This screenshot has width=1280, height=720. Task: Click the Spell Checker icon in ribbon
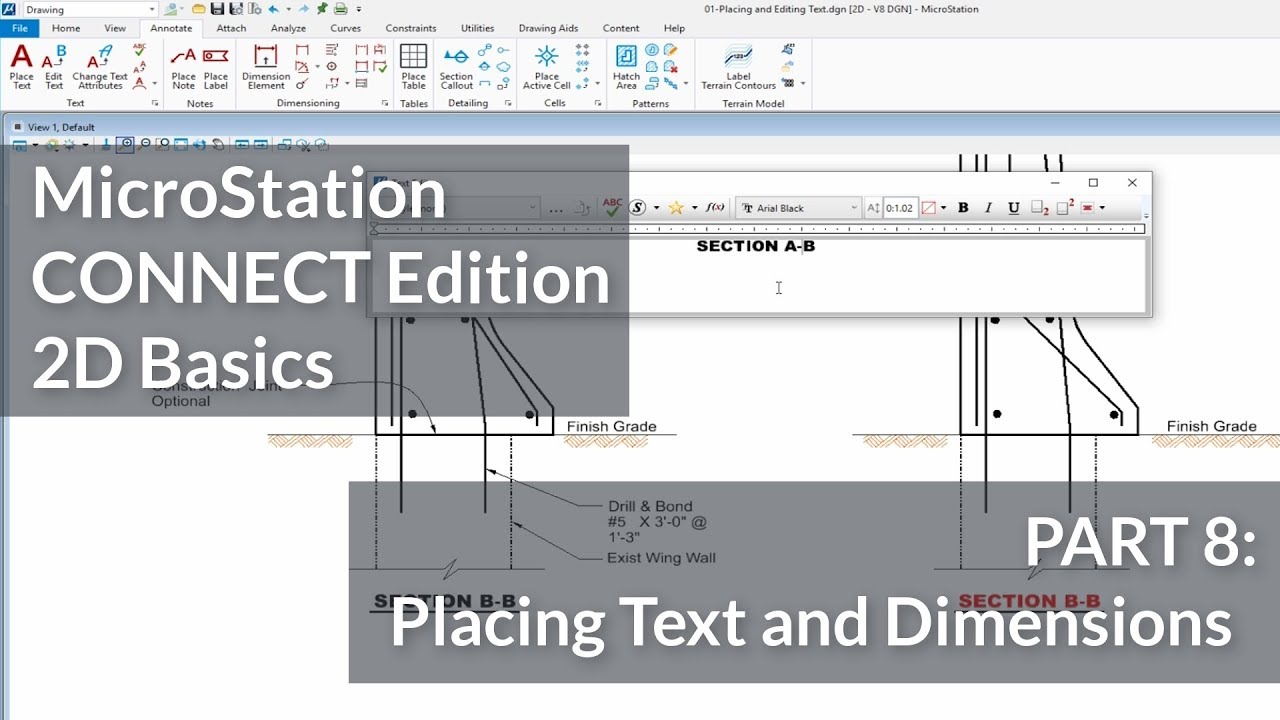pos(139,49)
